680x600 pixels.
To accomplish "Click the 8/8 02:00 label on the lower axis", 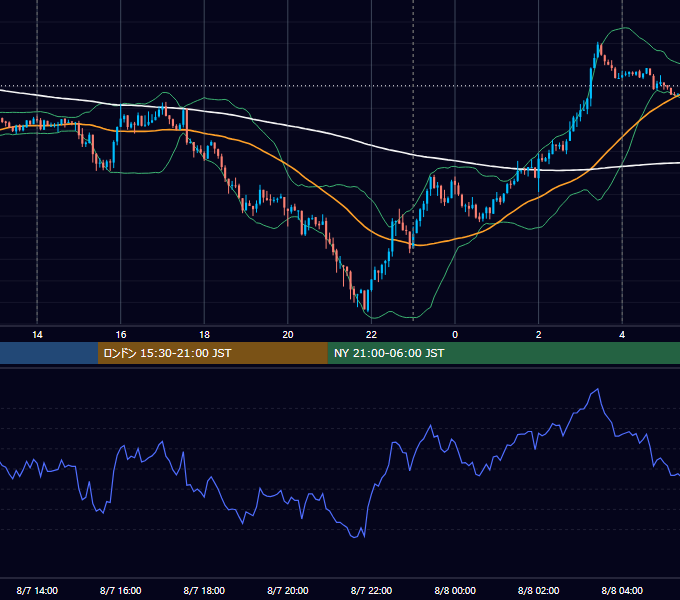I will click(539, 590).
